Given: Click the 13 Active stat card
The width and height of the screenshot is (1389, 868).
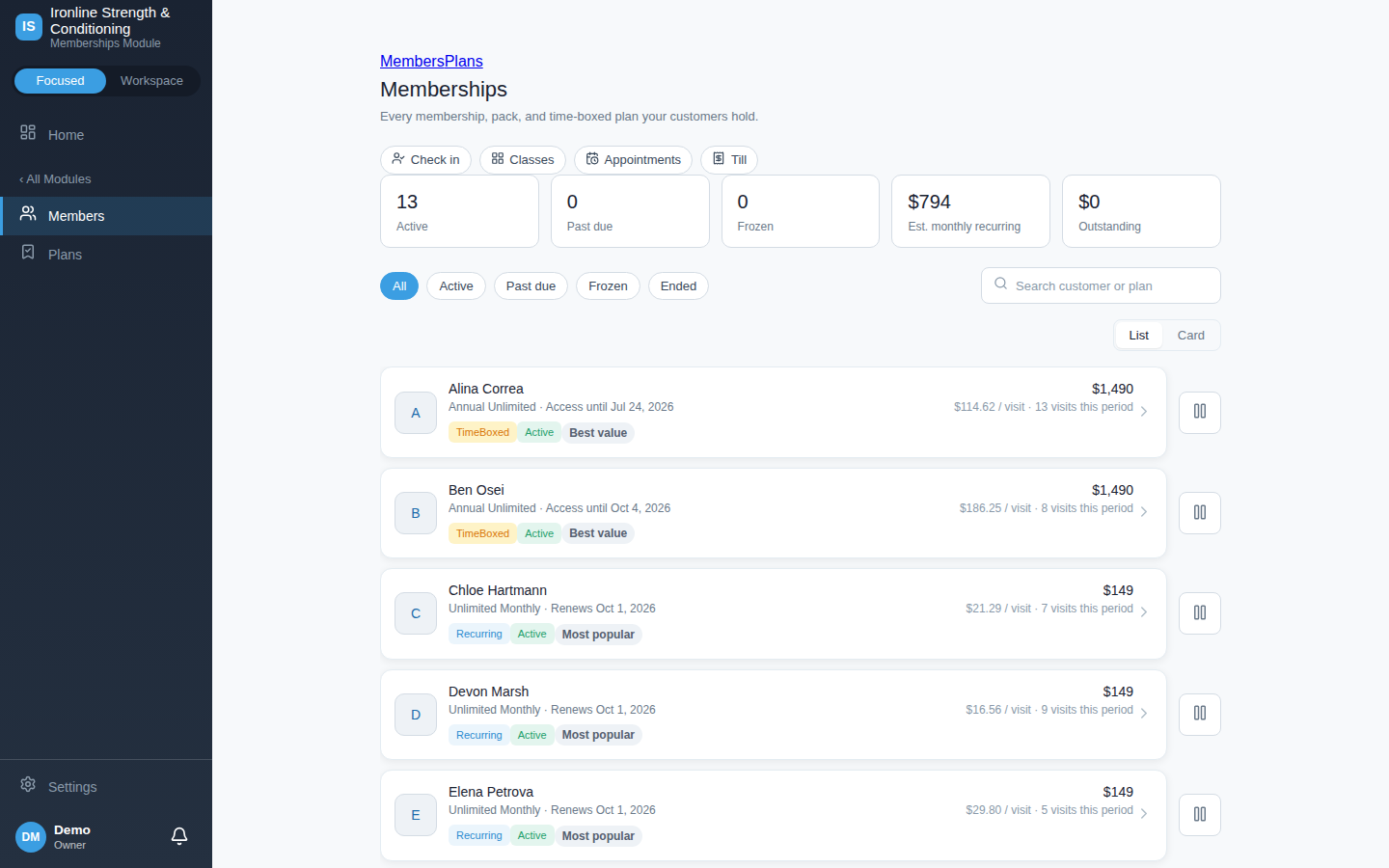Looking at the screenshot, I should pyautogui.click(x=459, y=211).
